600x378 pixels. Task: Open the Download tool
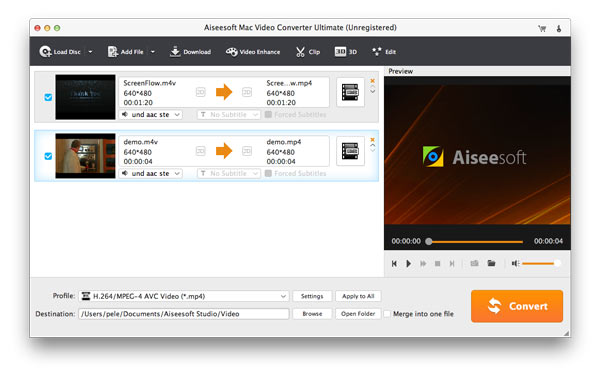coord(190,52)
